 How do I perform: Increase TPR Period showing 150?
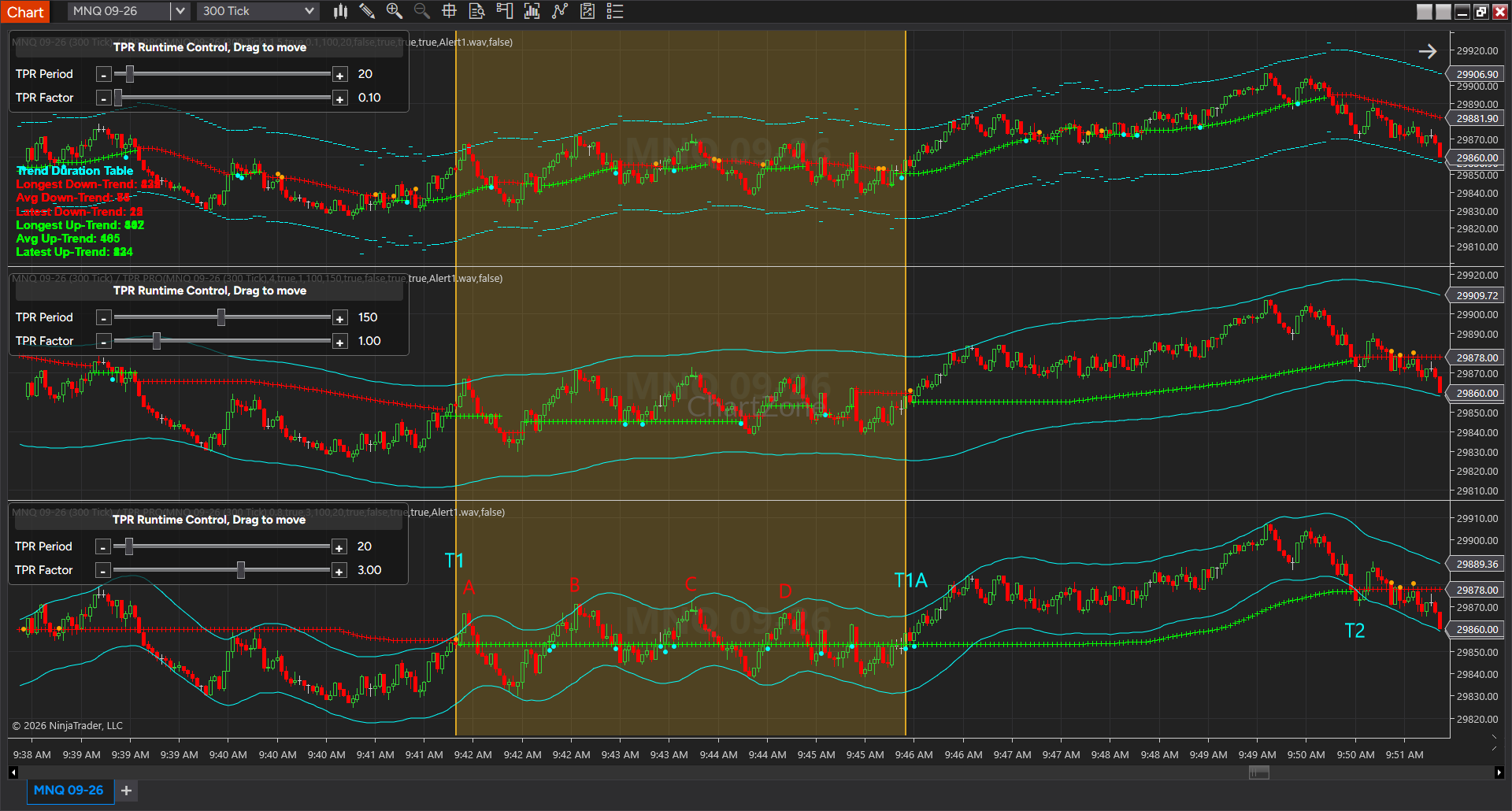339,318
